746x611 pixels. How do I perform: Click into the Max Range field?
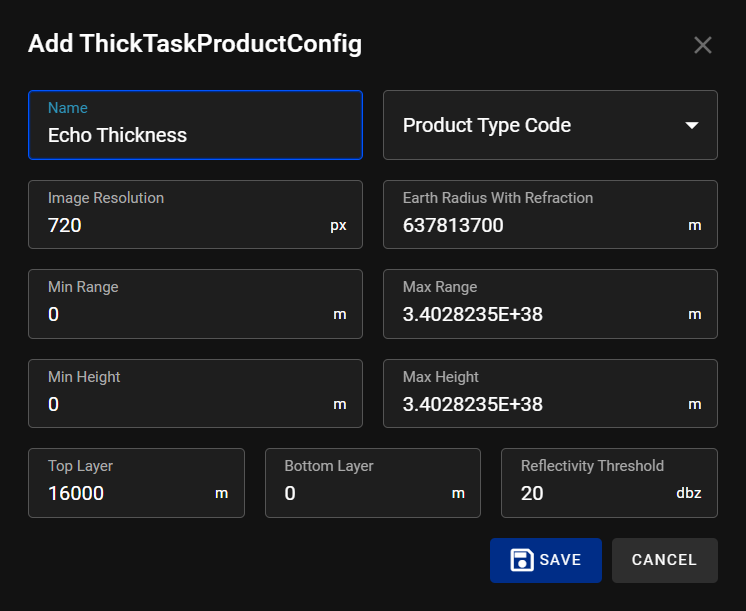pos(535,315)
